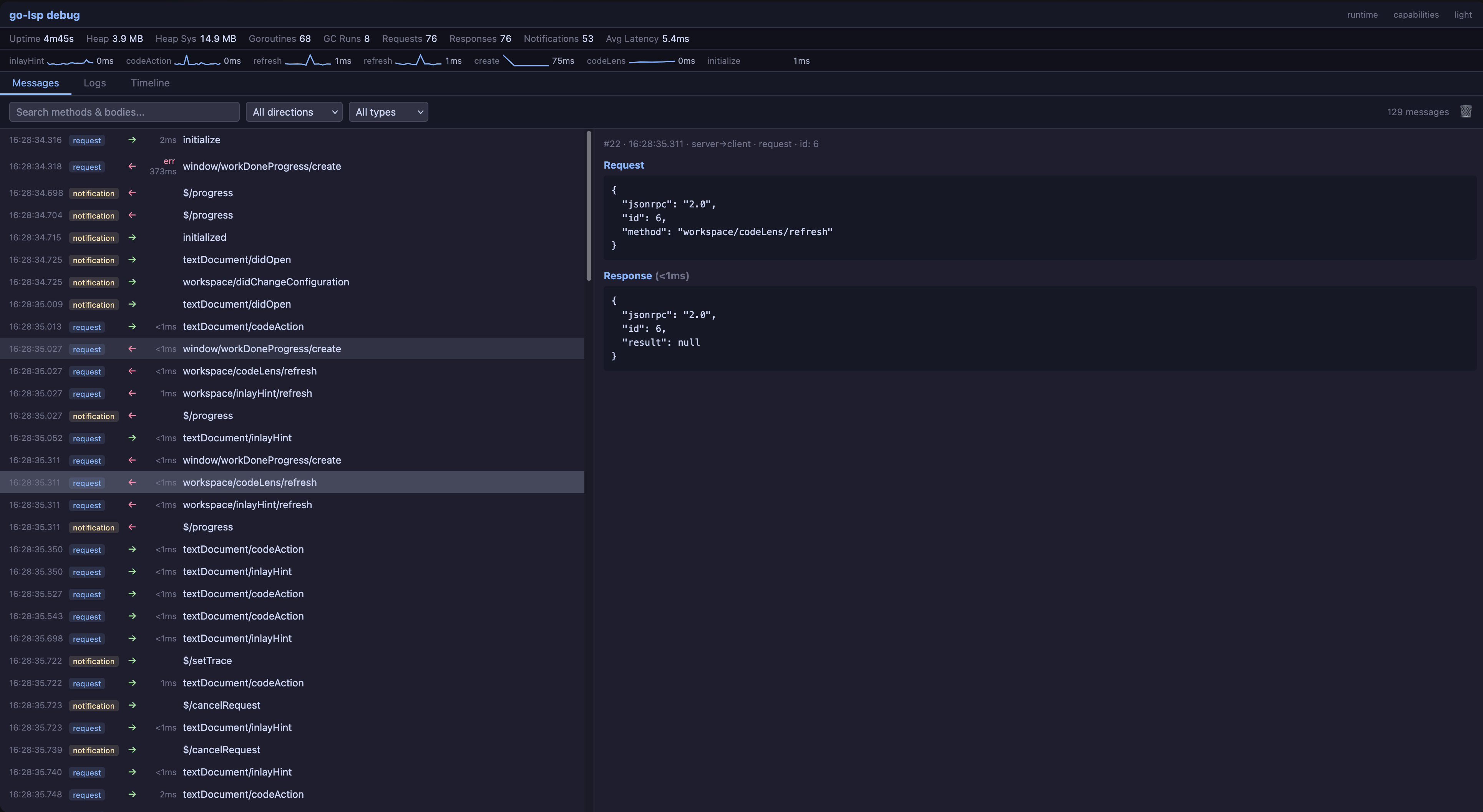Click the codeLens latency sparkline

[651, 61]
